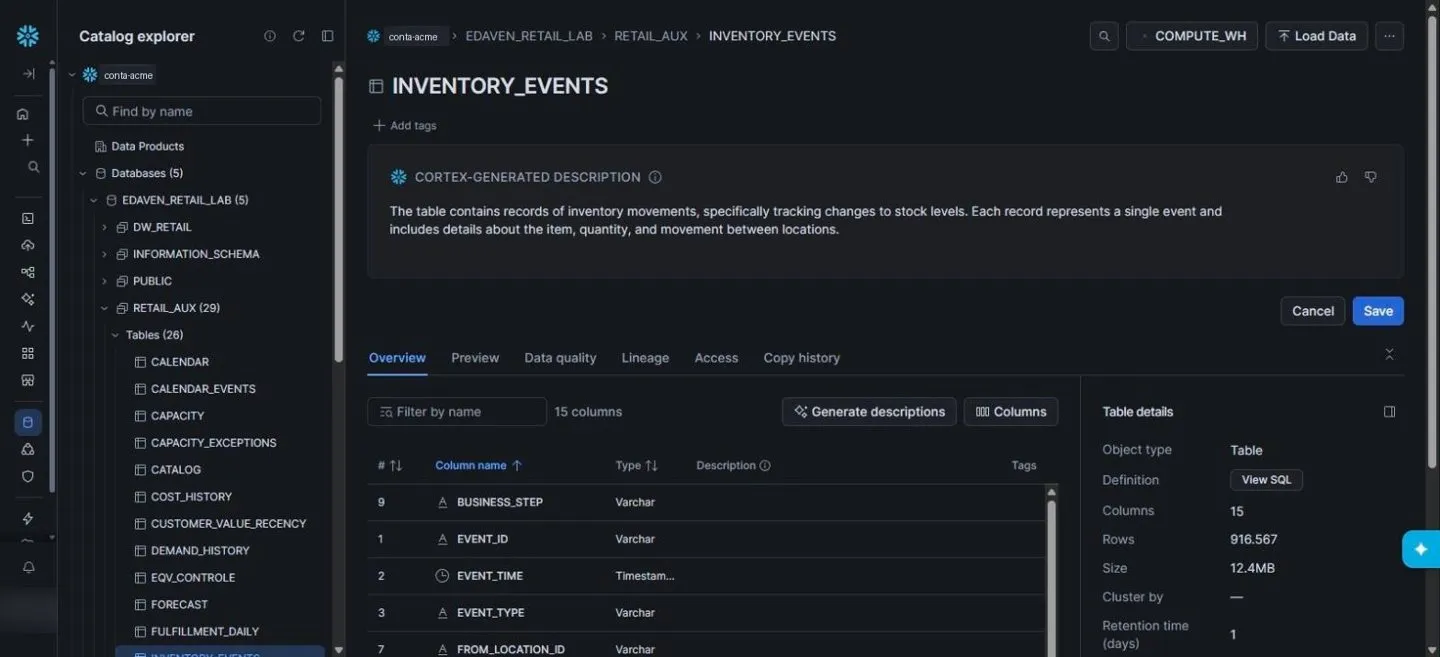
Task: Collapse the Table details side panel
Action: 1389,412
